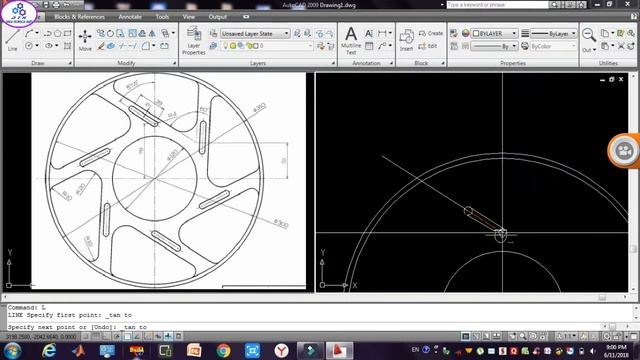Expand the Annotation panel options
Image resolution: width=640 pixels, height=360 pixels.
(391, 63)
